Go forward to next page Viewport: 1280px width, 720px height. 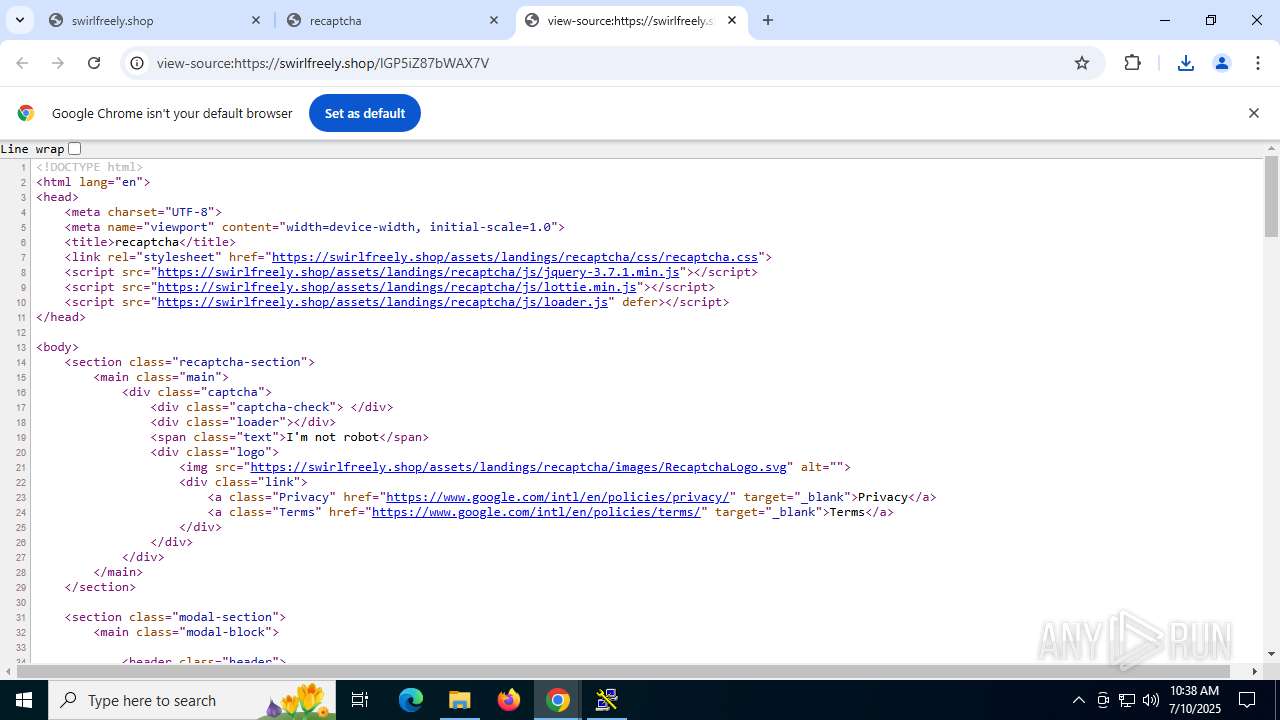coord(58,63)
